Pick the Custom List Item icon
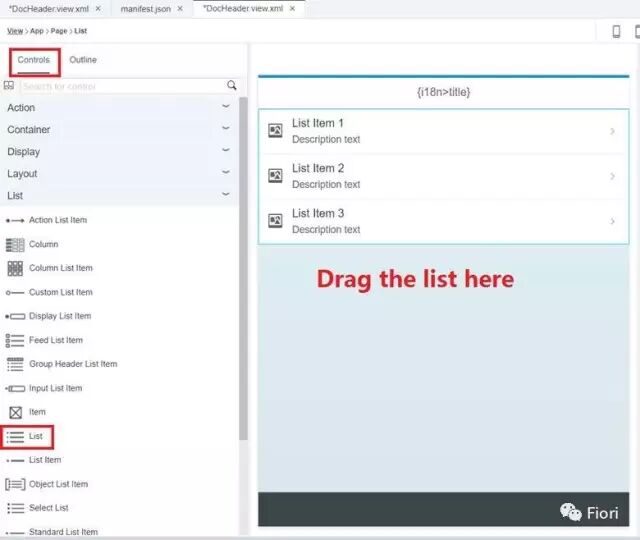This screenshot has width=640, height=540. (15, 293)
